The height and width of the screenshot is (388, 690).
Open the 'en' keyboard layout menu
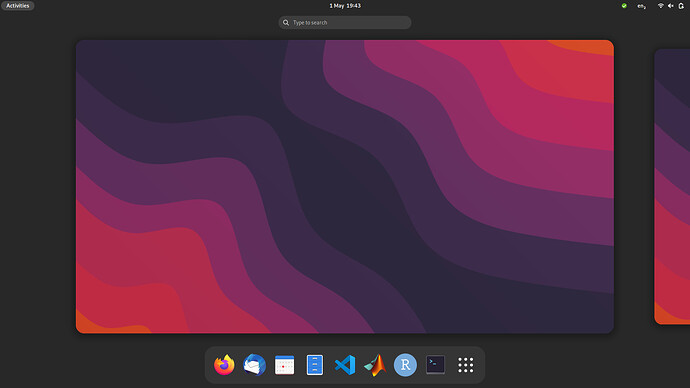[x=642, y=6]
